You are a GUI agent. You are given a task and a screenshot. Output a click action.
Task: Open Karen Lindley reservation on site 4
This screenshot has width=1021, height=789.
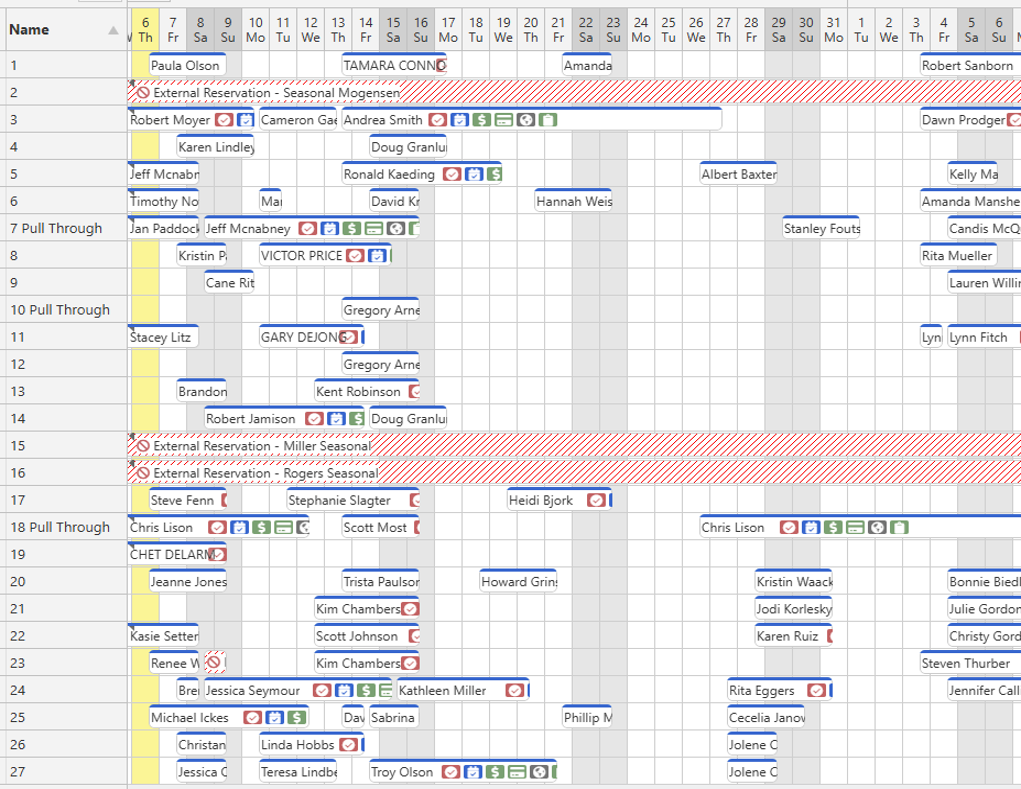(216, 147)
